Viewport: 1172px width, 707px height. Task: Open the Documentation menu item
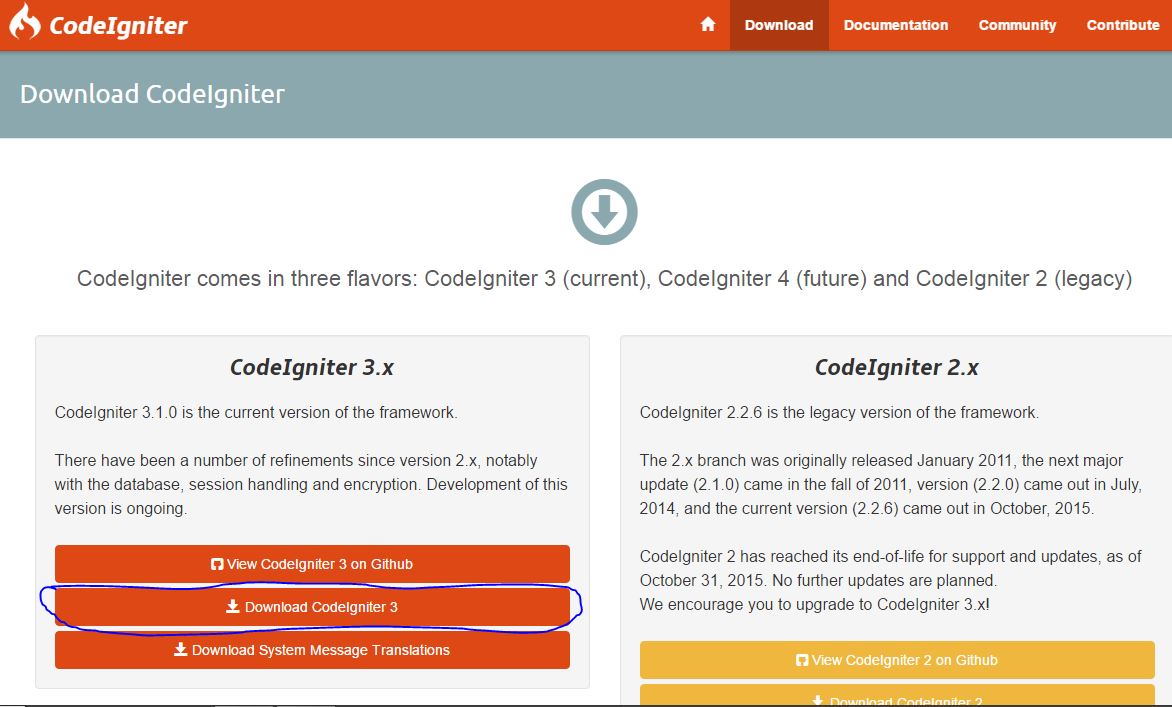pyautogui.click(x=895, y=24)
